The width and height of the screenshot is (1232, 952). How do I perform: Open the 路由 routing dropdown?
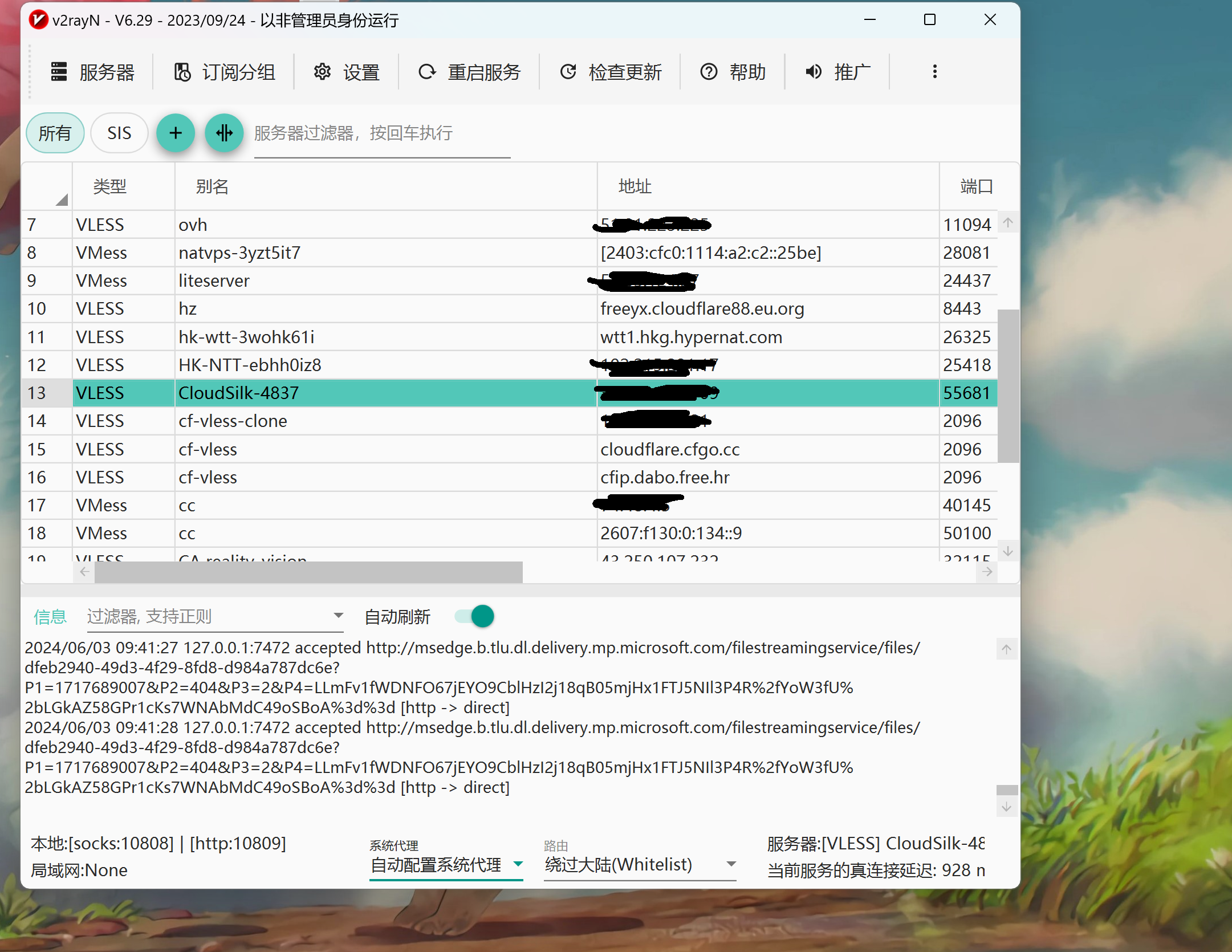click(640, 865)
